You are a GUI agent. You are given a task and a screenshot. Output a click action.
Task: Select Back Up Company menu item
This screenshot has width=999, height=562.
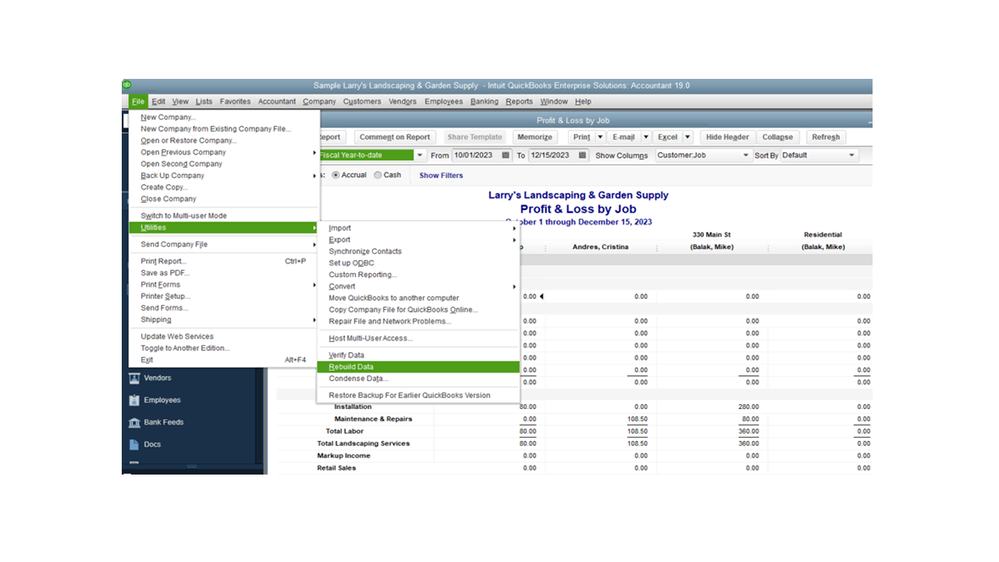click(x=224, y=175)
